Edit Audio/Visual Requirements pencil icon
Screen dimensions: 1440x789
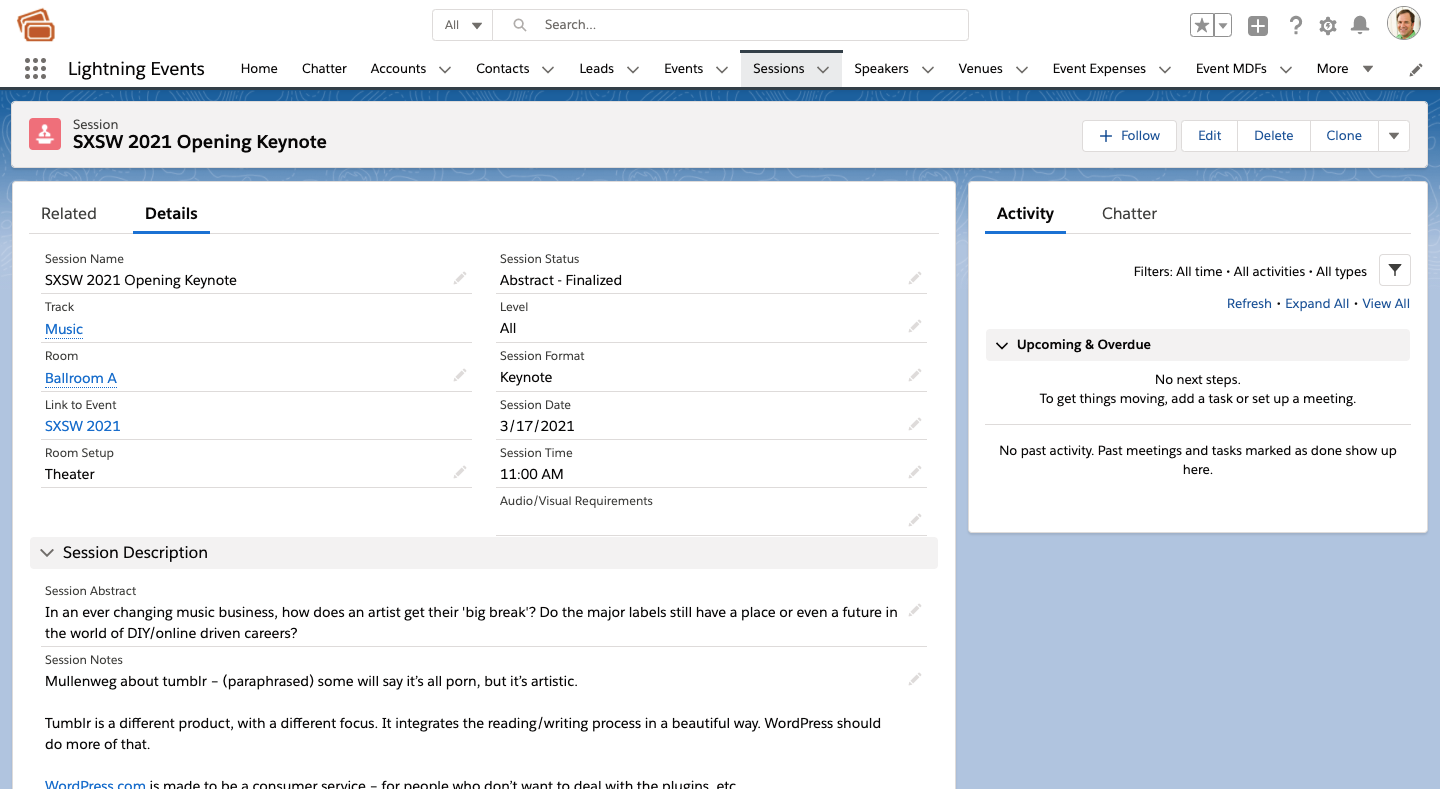915,520
